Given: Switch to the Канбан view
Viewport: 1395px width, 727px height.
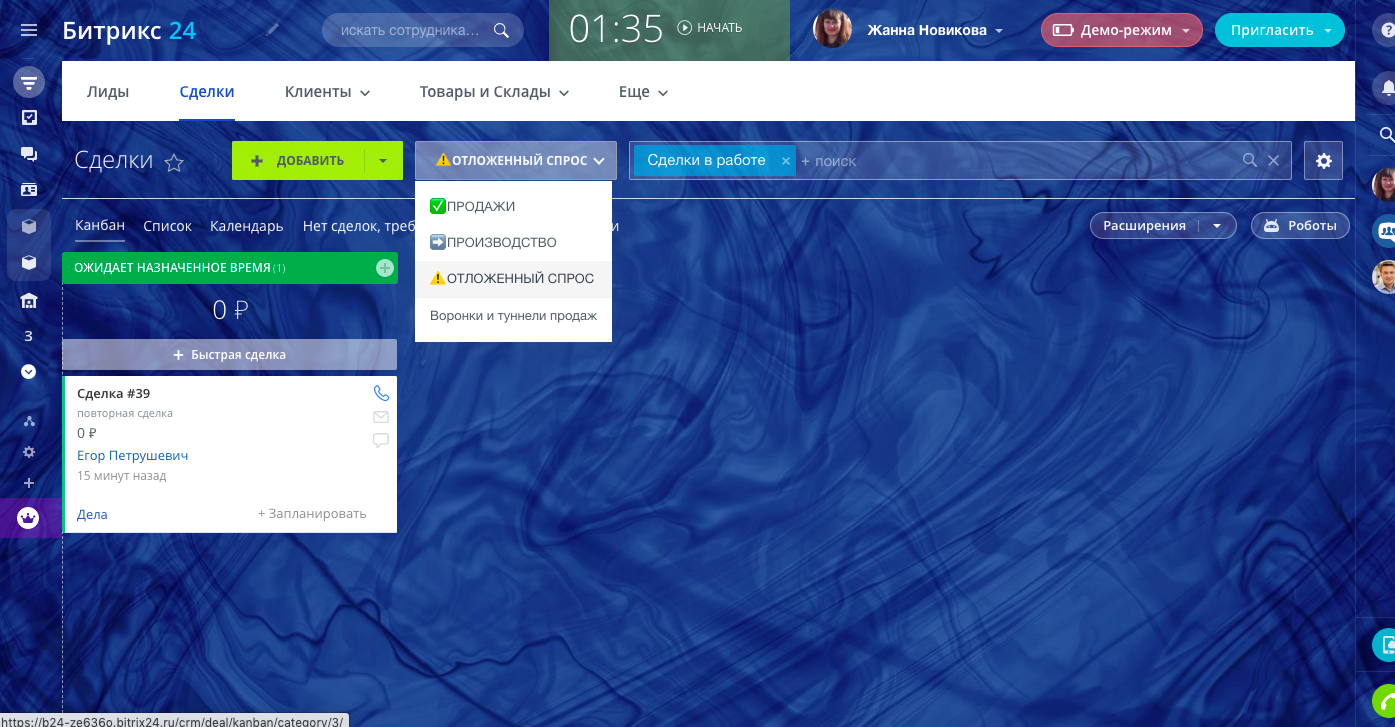Looking at the screenshot, I should pos(100,226).
